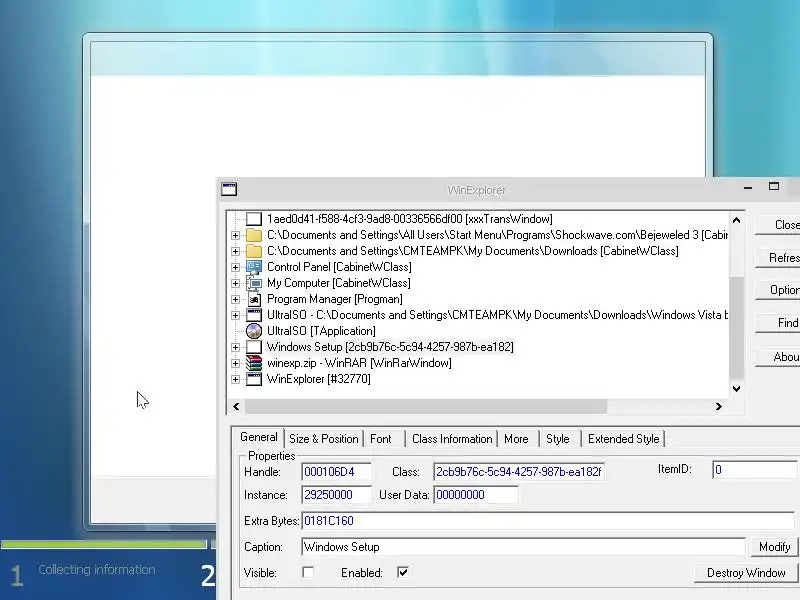Image resolution: width=800 pixels, height=600 pixels.
Task: Click the horizontal scrollbar thumb of the window list
Action: (426, 407)
